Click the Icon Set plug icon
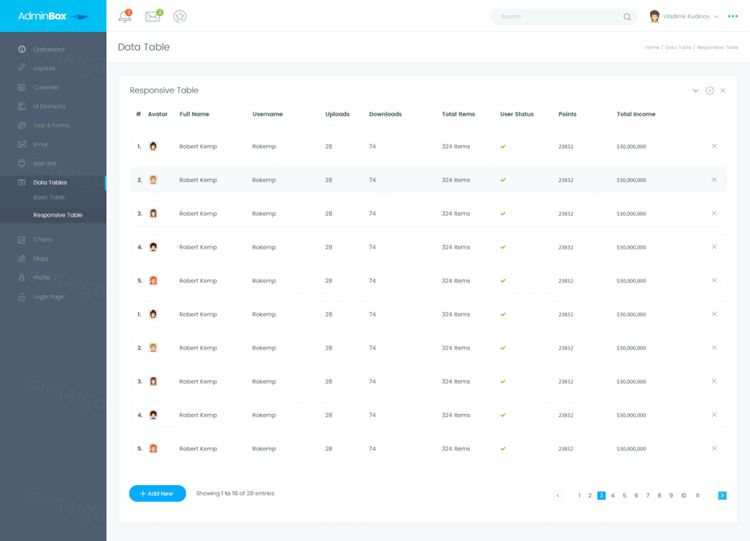This screenshot has height=541, width=750. pyautogui.click(x=22, y=163)
